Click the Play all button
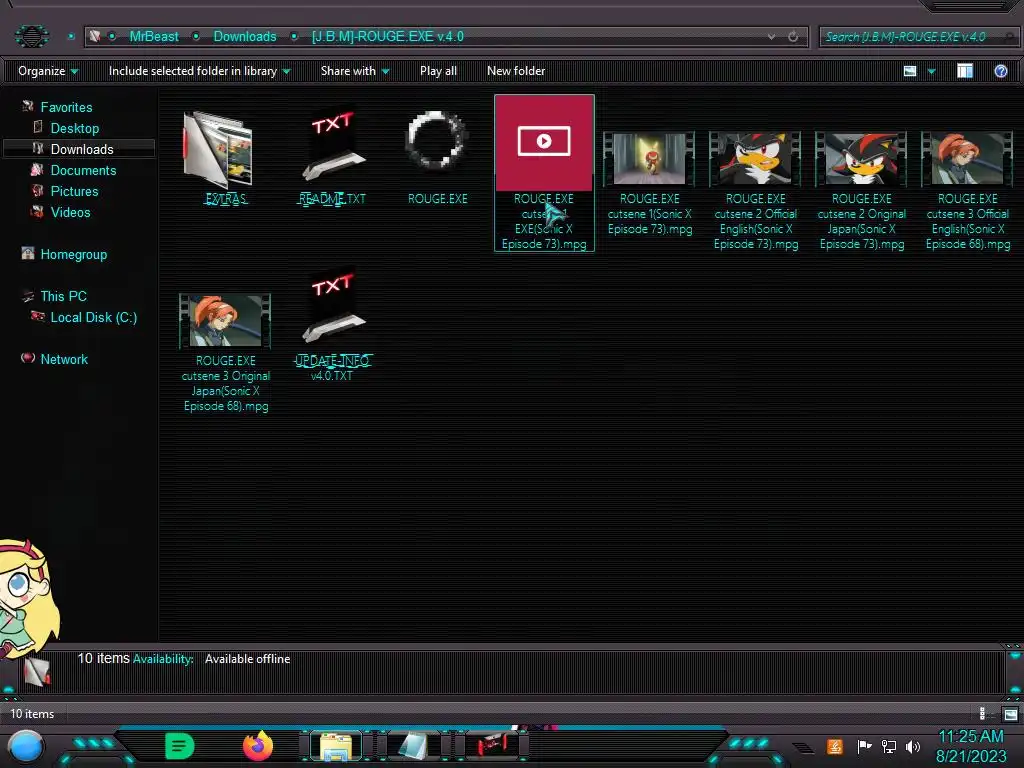The width and height of the screenshot is (1024, 768). [x=438, y=71]
